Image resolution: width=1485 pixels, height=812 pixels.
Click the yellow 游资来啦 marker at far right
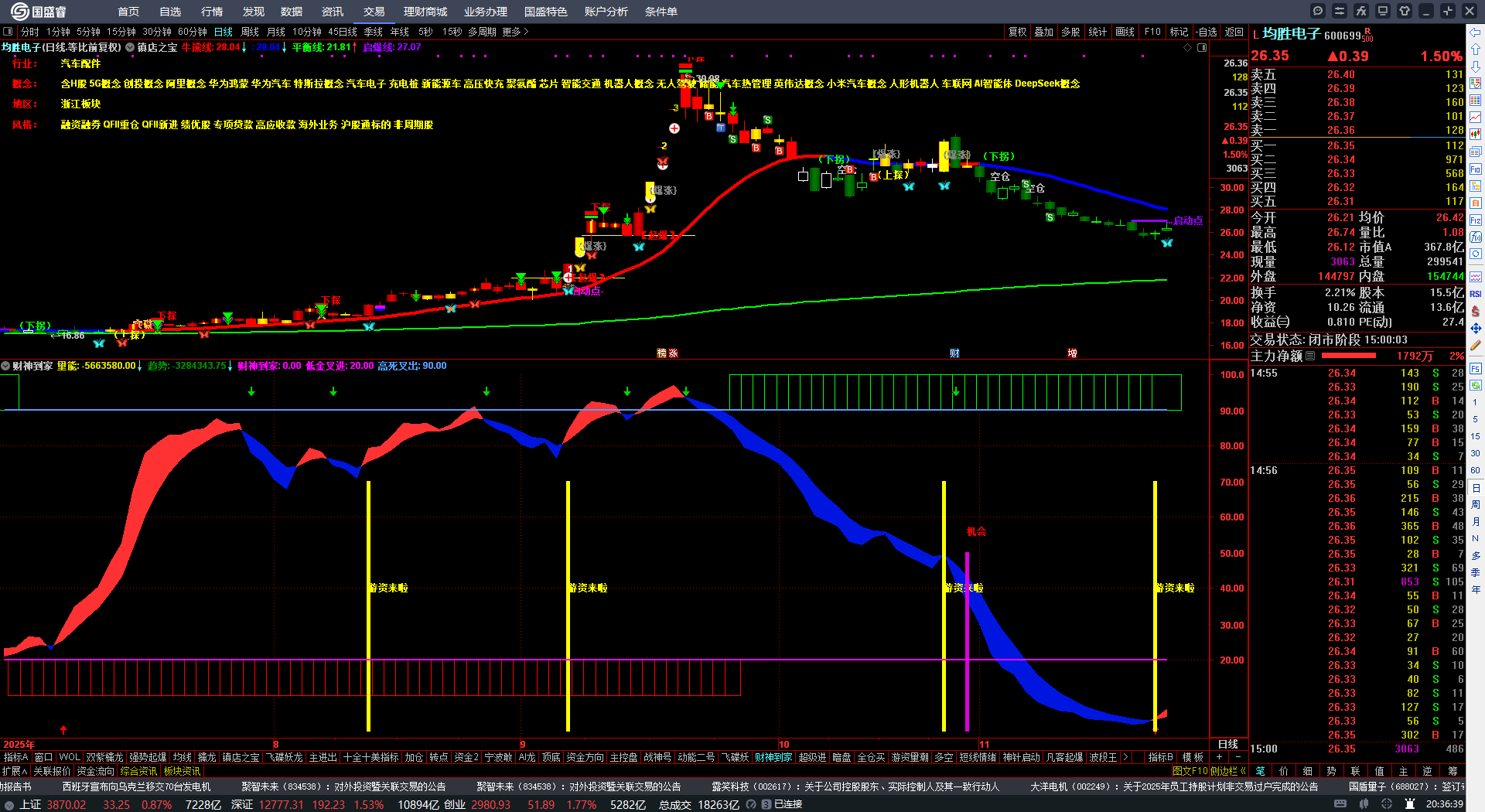click(x=1174, y=588)
